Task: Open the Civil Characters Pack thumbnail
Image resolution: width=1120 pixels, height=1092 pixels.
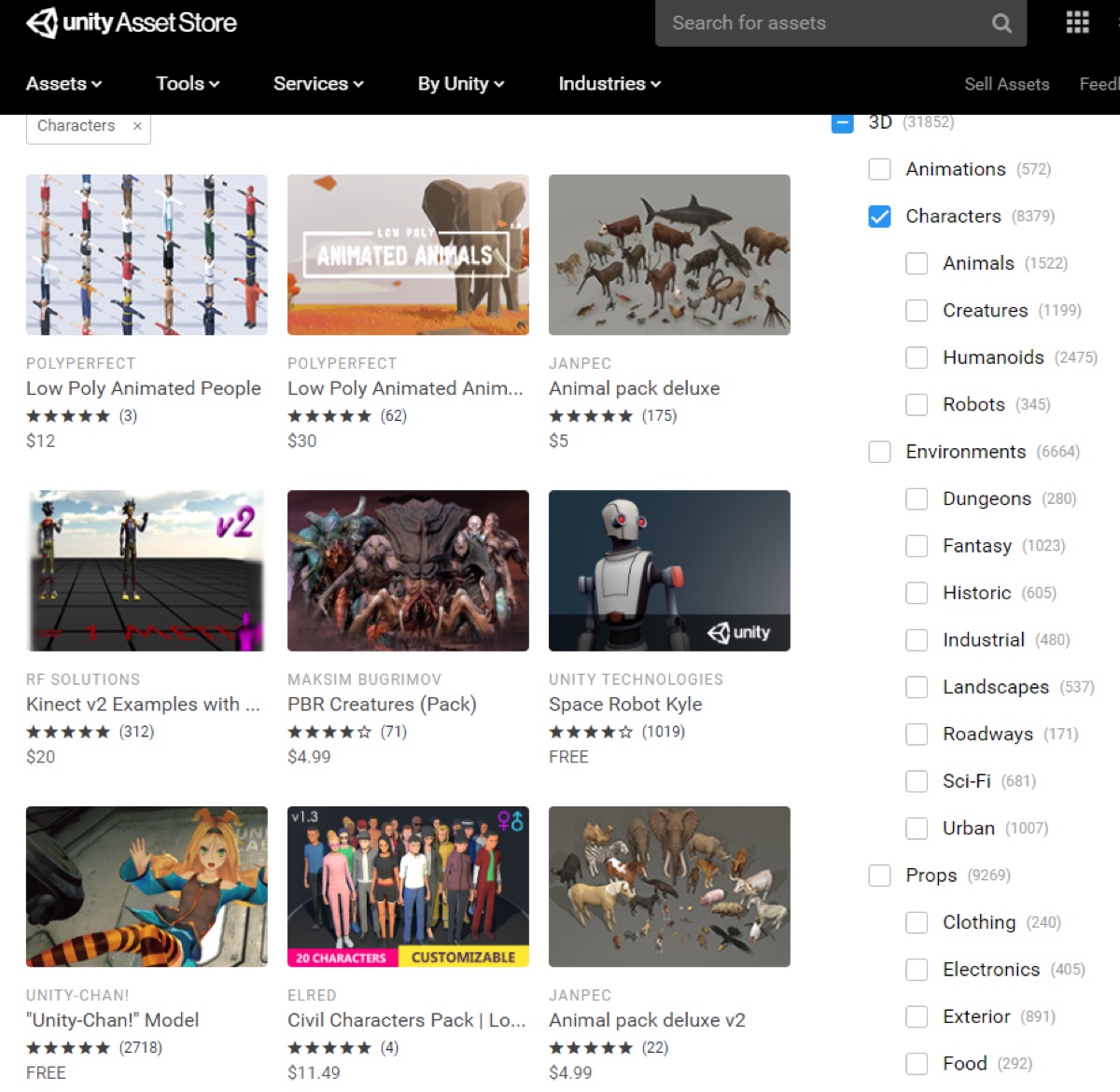Action: [408, 887]
